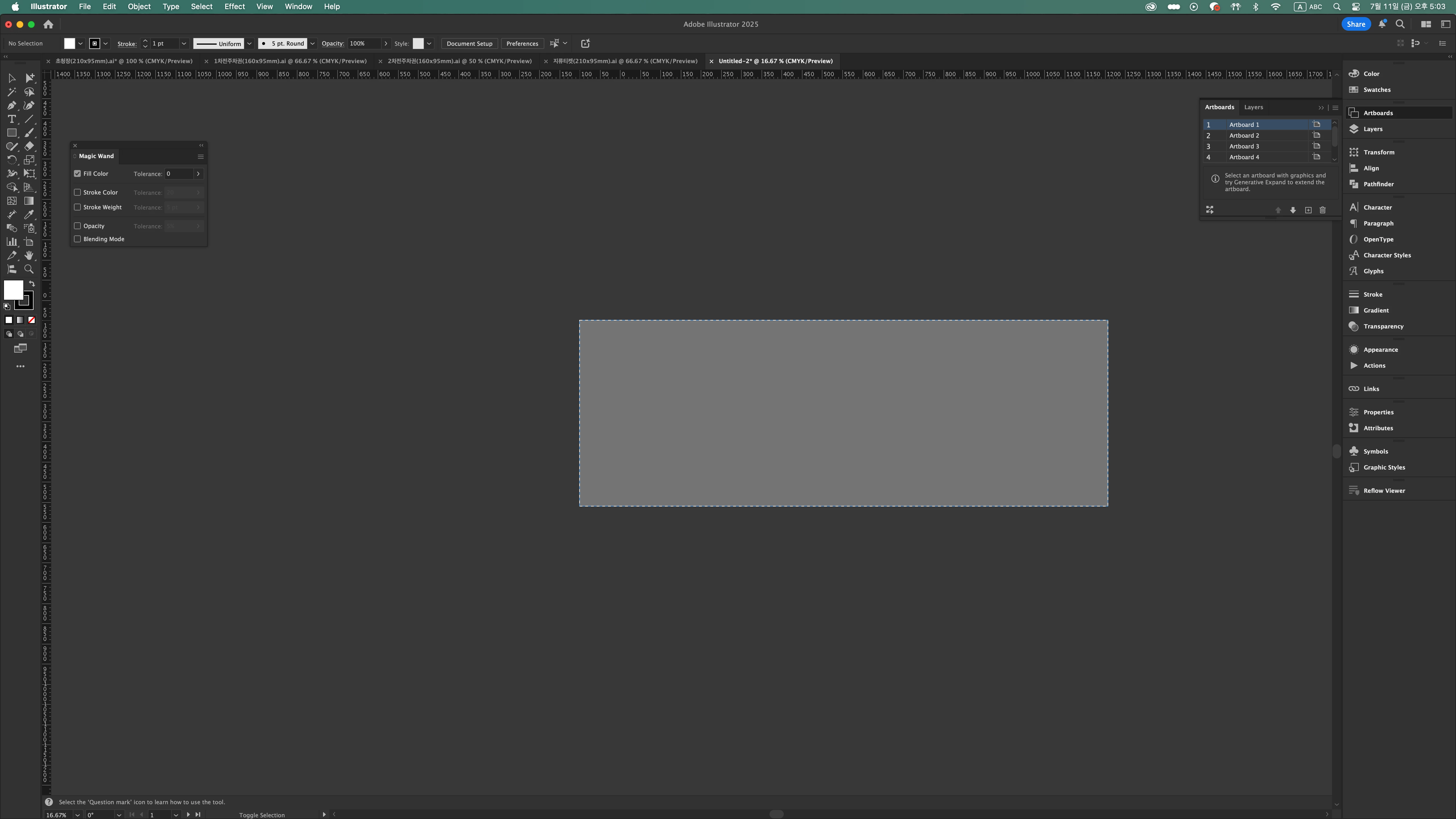Screen dimensions: 1456x819
Task: Open the zoom level dropdown at 16.67%
Action: click(x=77, y=814)
